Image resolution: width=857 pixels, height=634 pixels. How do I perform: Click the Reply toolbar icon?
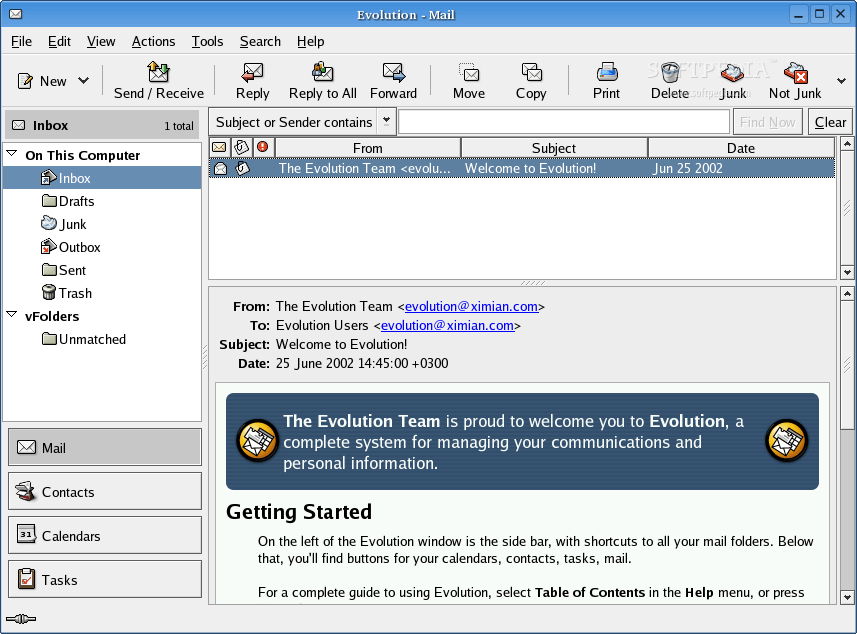[252, 72]
